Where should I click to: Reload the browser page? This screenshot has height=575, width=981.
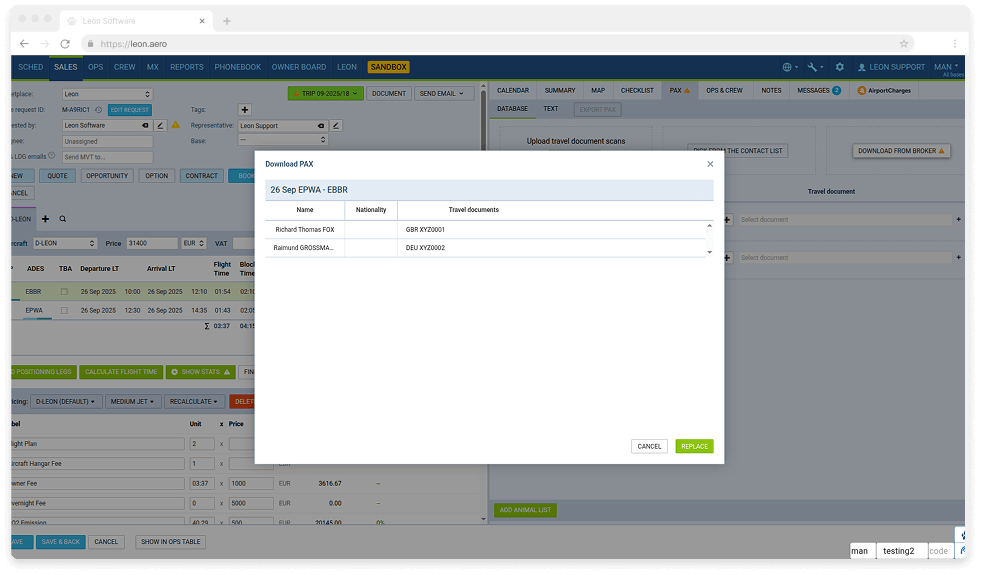65,44
